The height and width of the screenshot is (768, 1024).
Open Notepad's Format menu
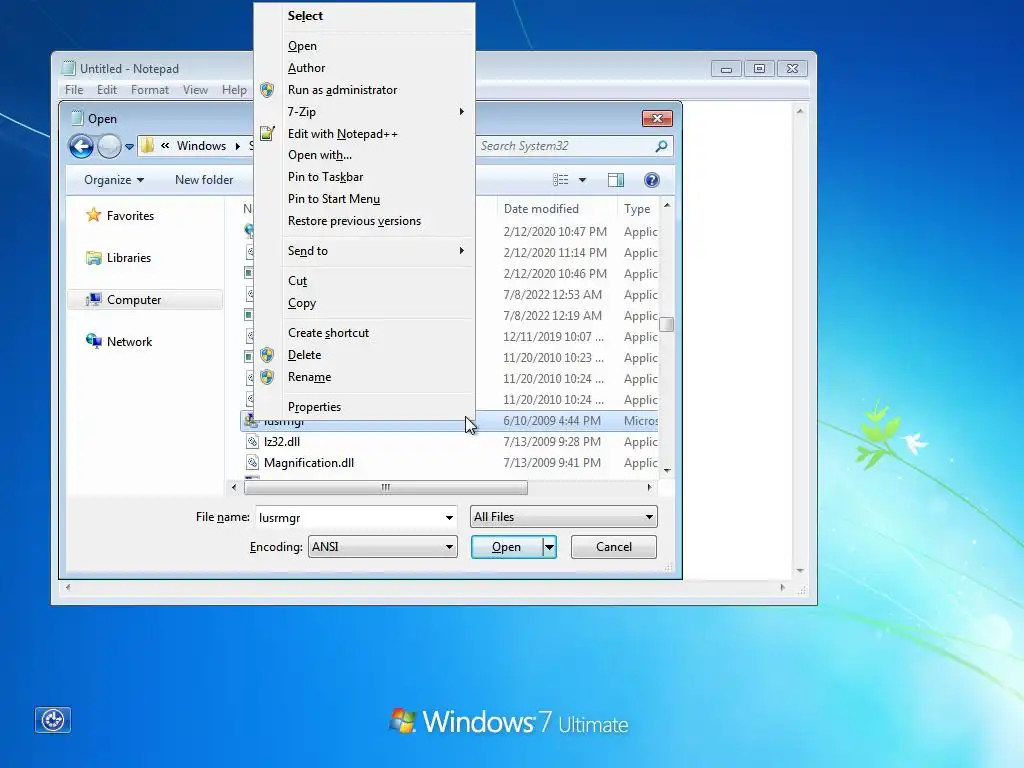point(150,89)
